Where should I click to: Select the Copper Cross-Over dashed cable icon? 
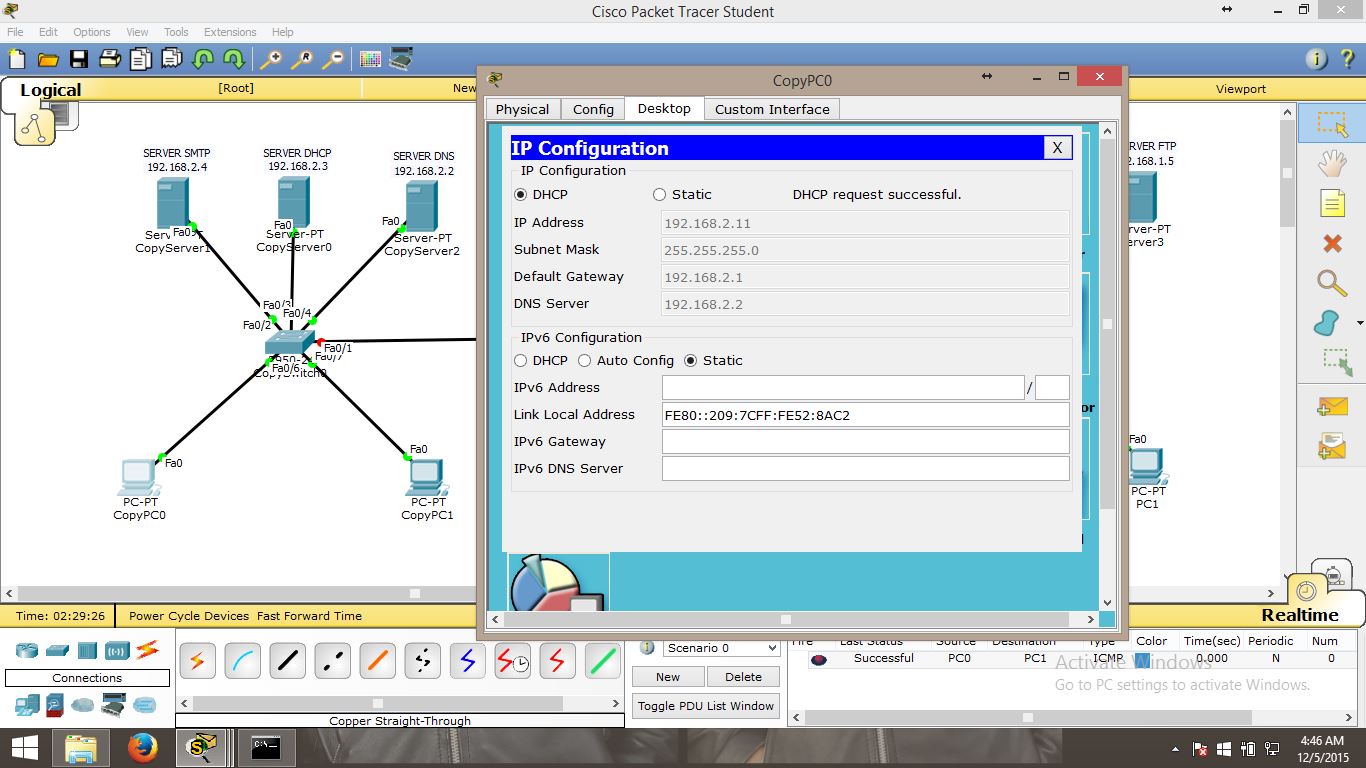332,661
